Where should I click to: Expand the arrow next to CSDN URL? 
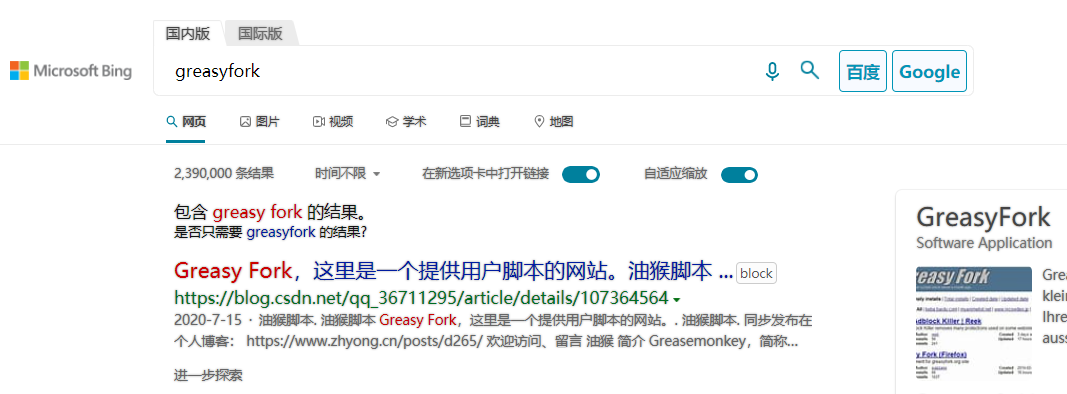click(x=676, y=299)
